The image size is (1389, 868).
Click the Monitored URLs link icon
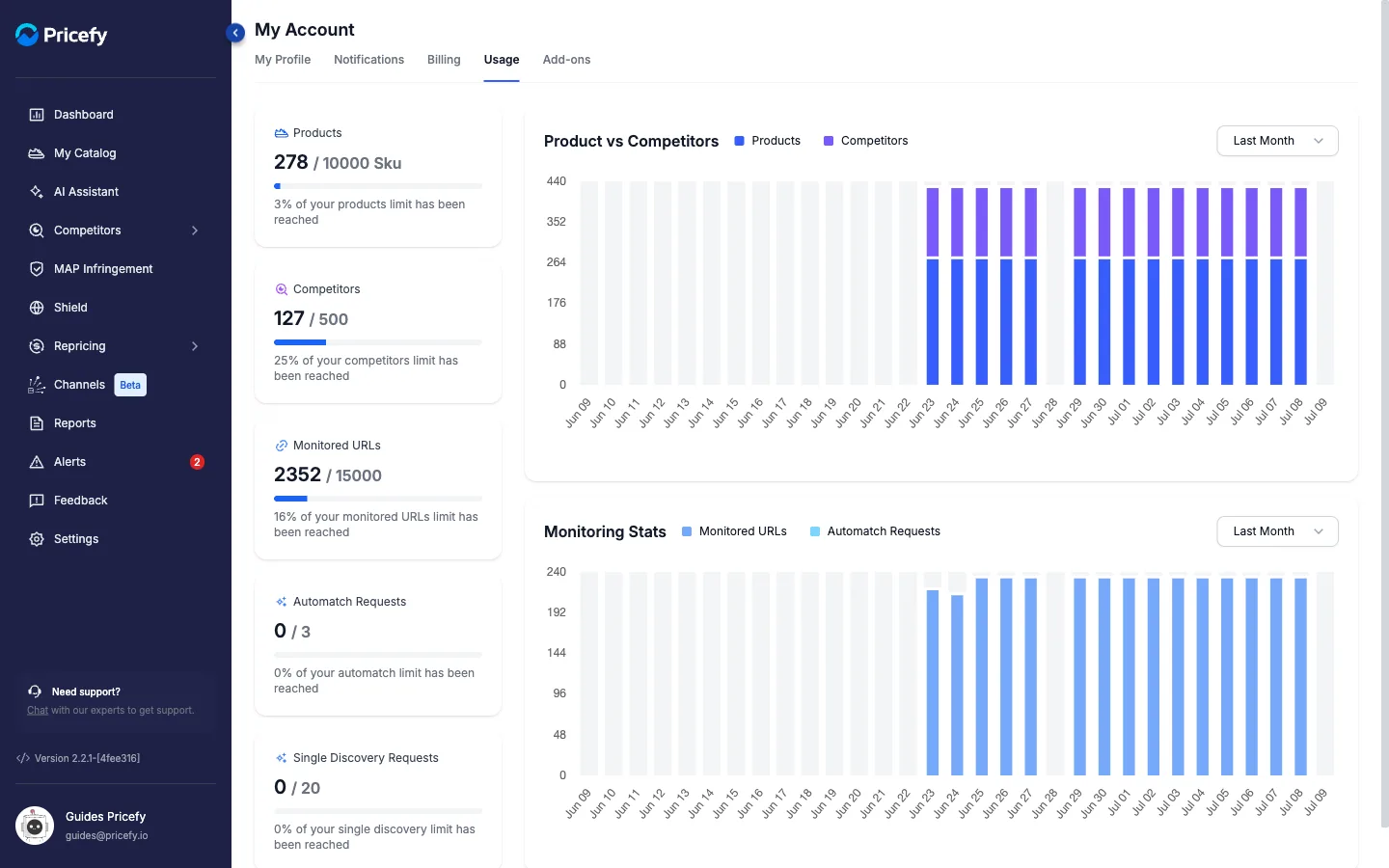[281, 446]
